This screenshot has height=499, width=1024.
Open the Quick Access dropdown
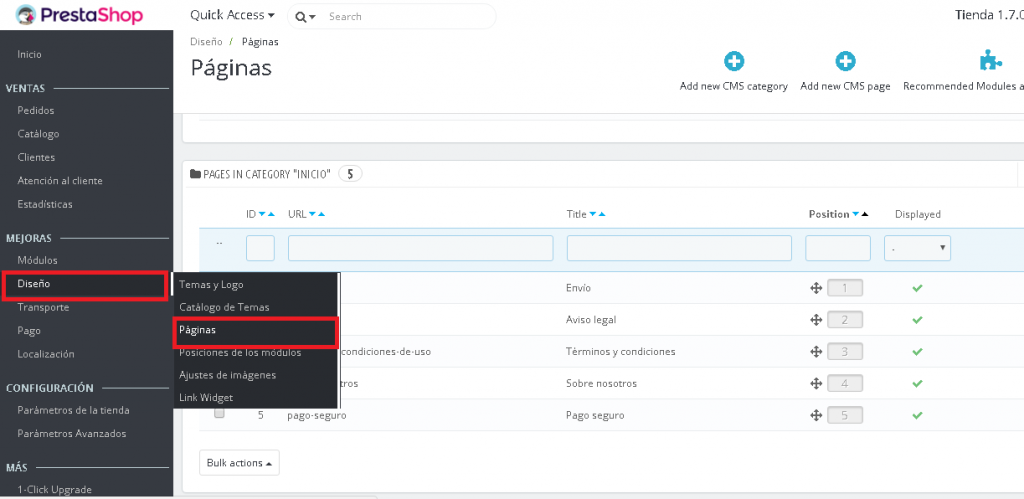232,16
